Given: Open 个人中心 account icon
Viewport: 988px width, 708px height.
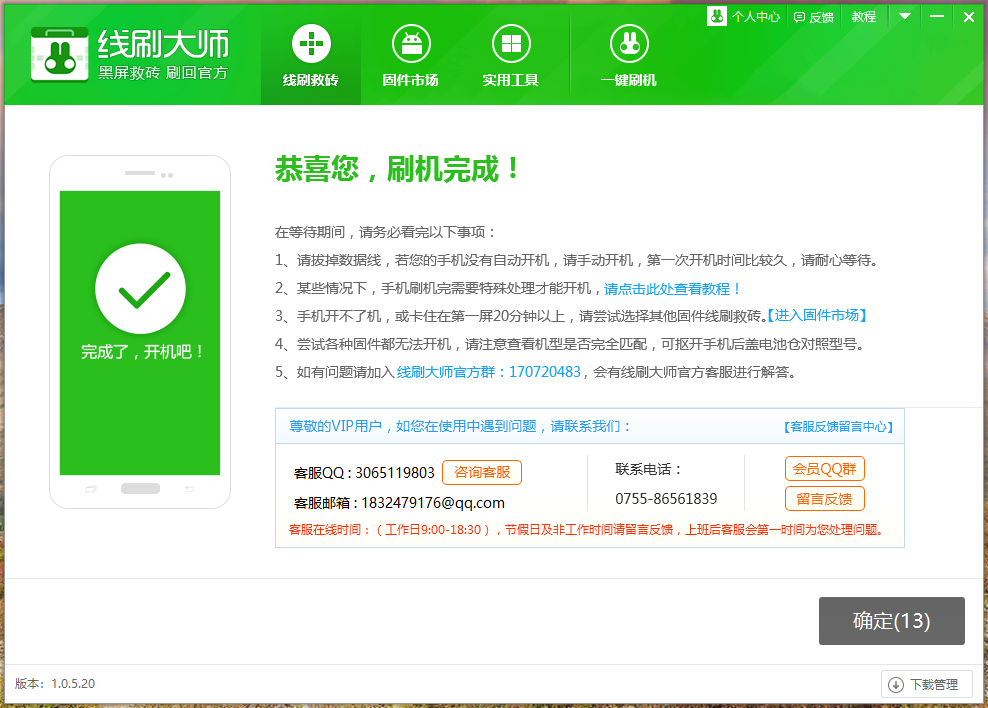Looking at the screenshot, I should [x=716, y=16].
